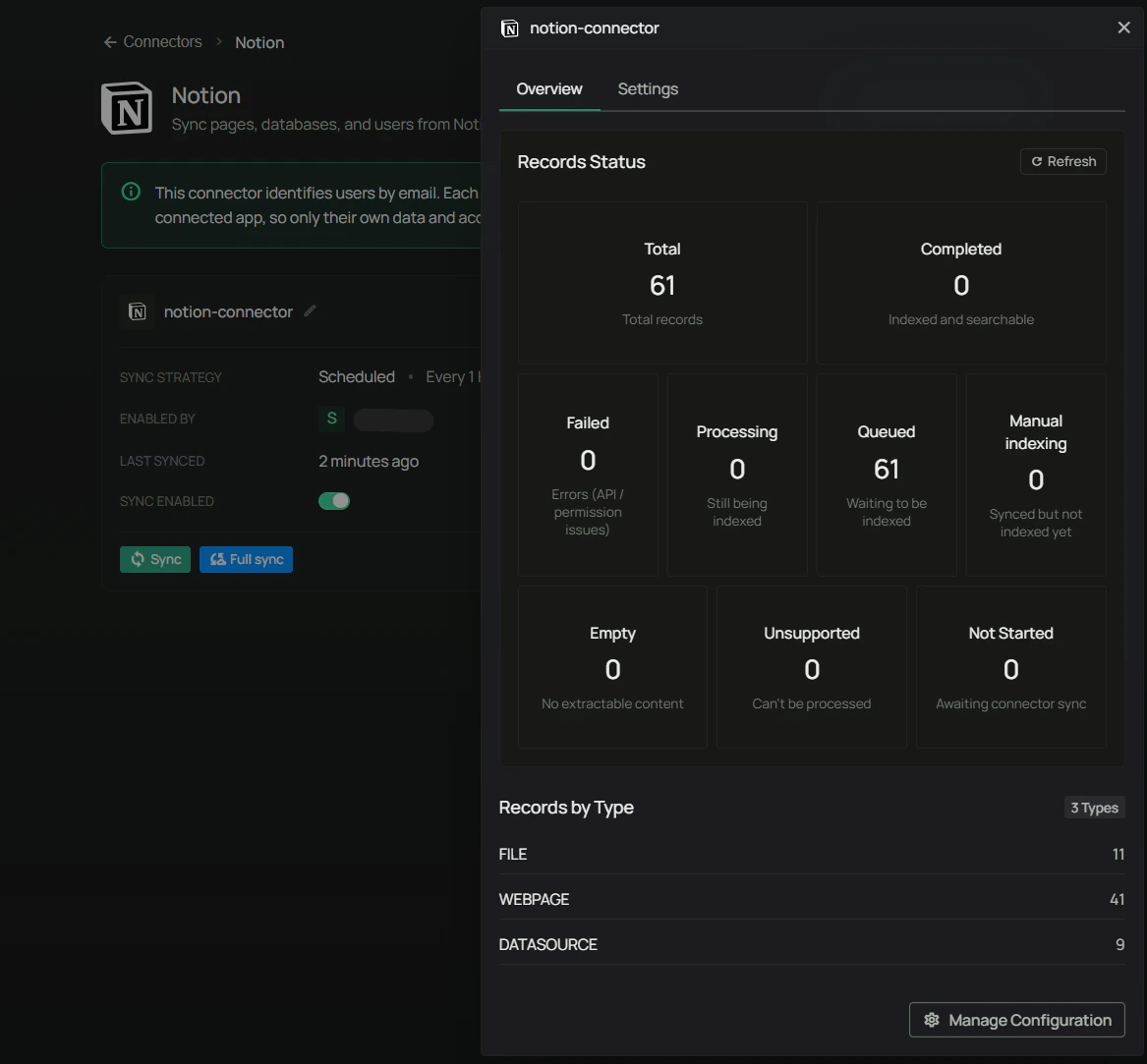
Task: Click the notion-connector name in the background card
Action: click(x=228, y=312)
